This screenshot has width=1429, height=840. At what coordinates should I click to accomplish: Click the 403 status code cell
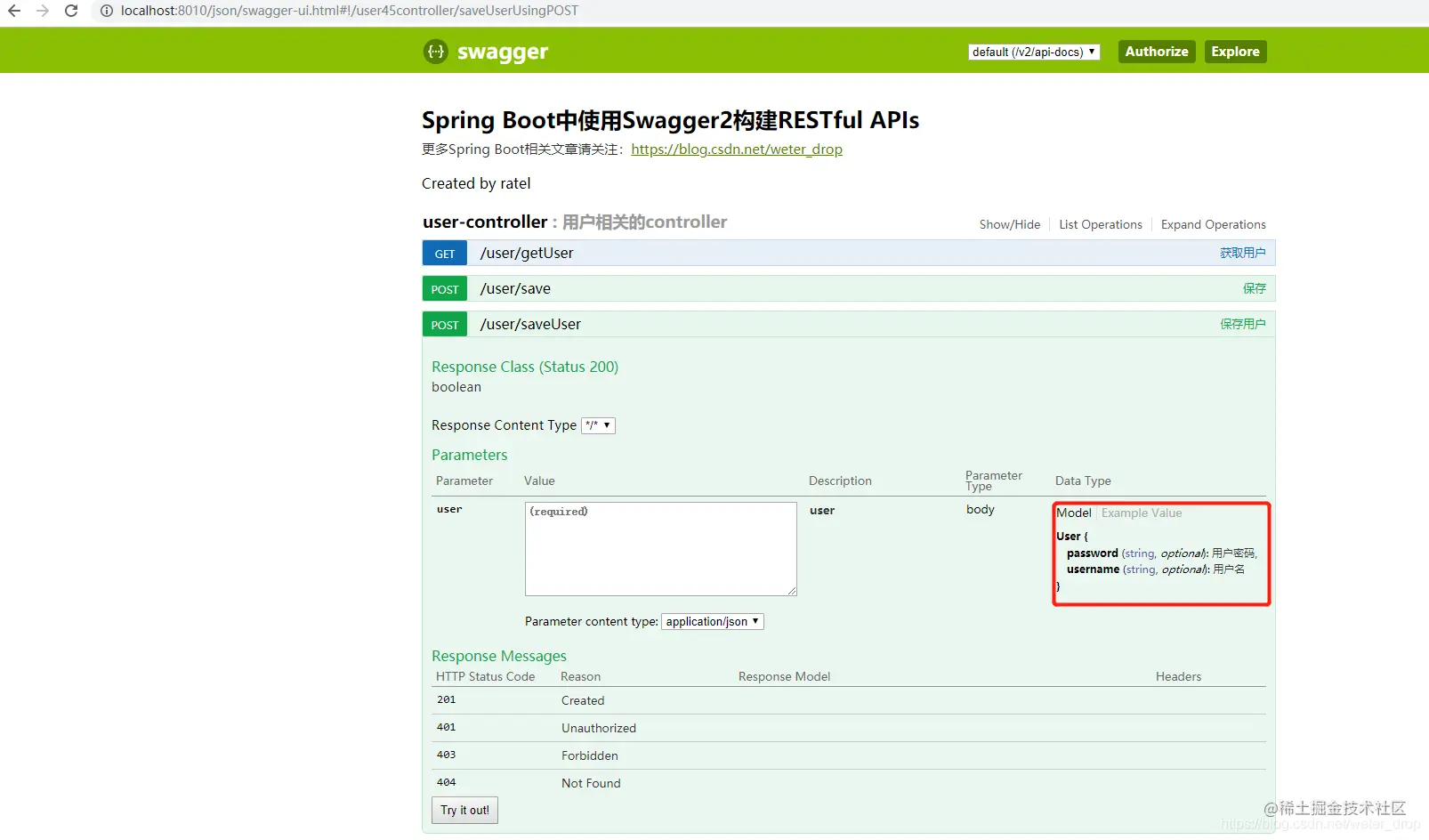point(446,755)
